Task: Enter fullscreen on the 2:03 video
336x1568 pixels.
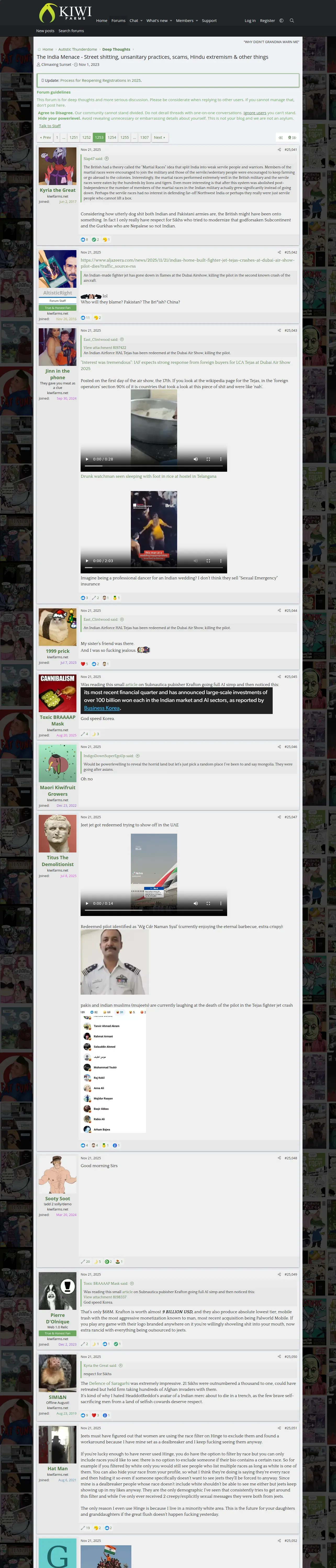Action: [208, 561]
